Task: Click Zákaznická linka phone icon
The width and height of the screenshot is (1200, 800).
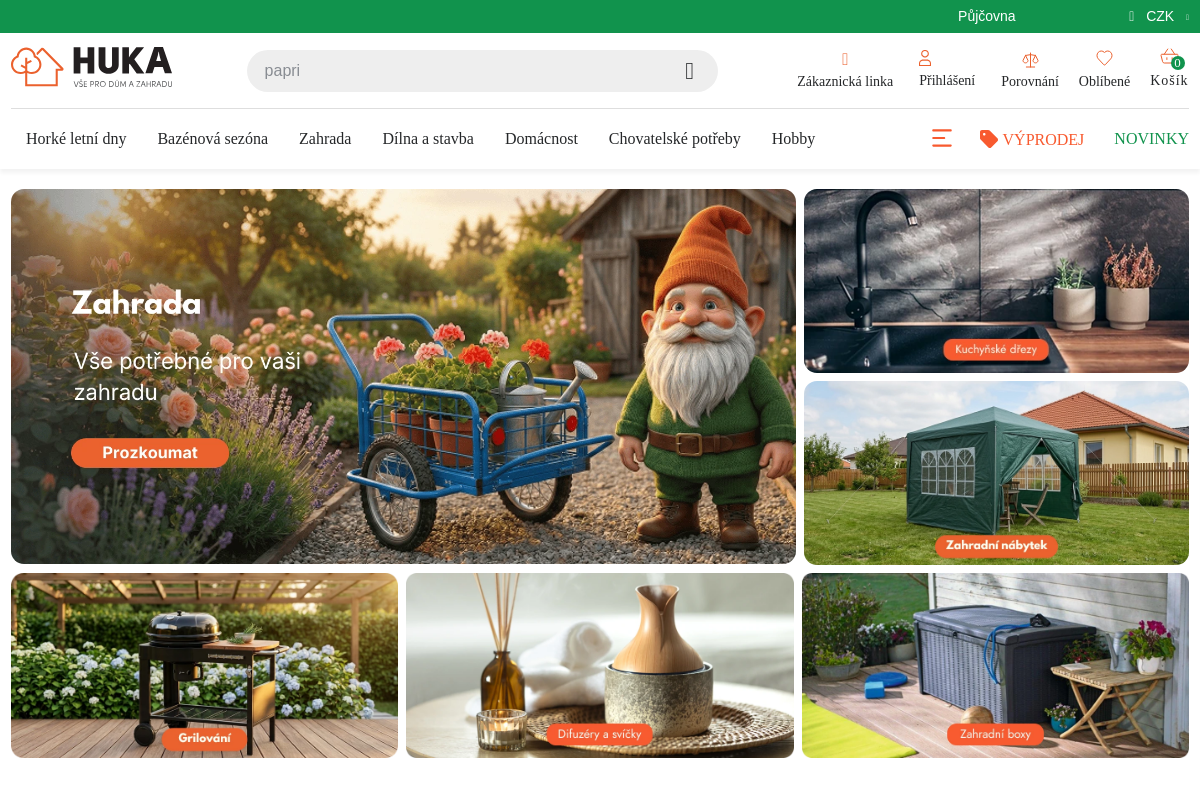Action: coord(845,60)
